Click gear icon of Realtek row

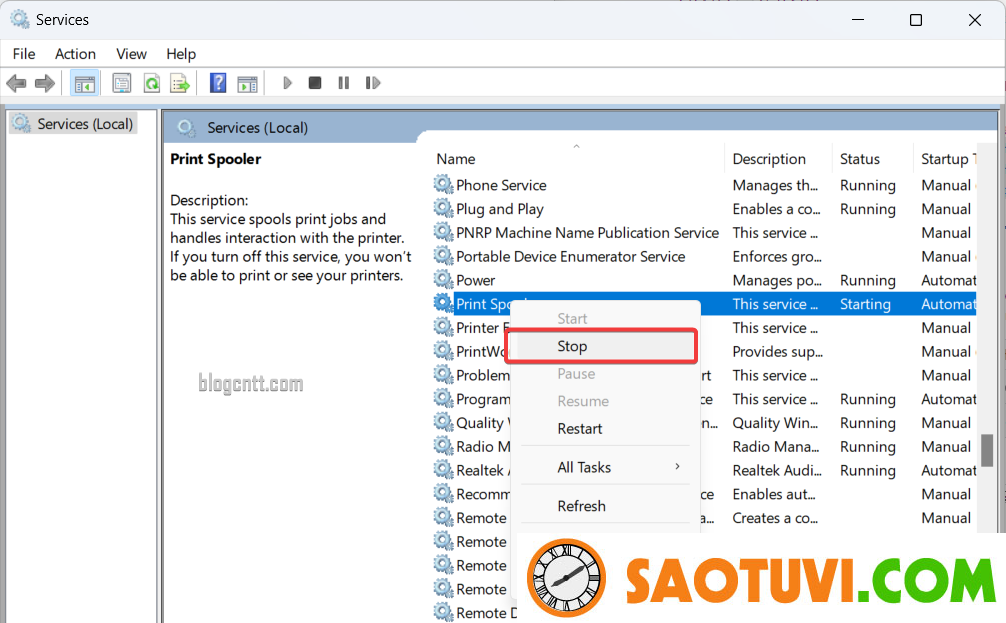(443, 469)
